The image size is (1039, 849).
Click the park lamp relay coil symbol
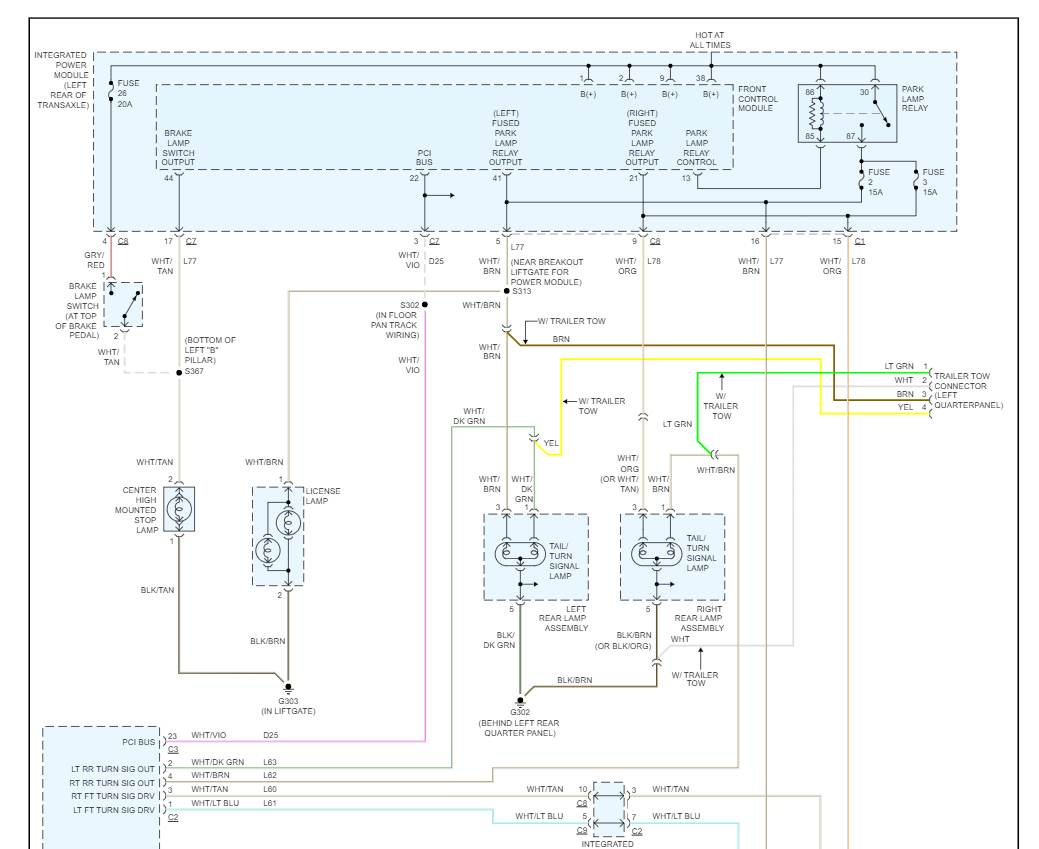pyautogui.click(x=816, y=113)
